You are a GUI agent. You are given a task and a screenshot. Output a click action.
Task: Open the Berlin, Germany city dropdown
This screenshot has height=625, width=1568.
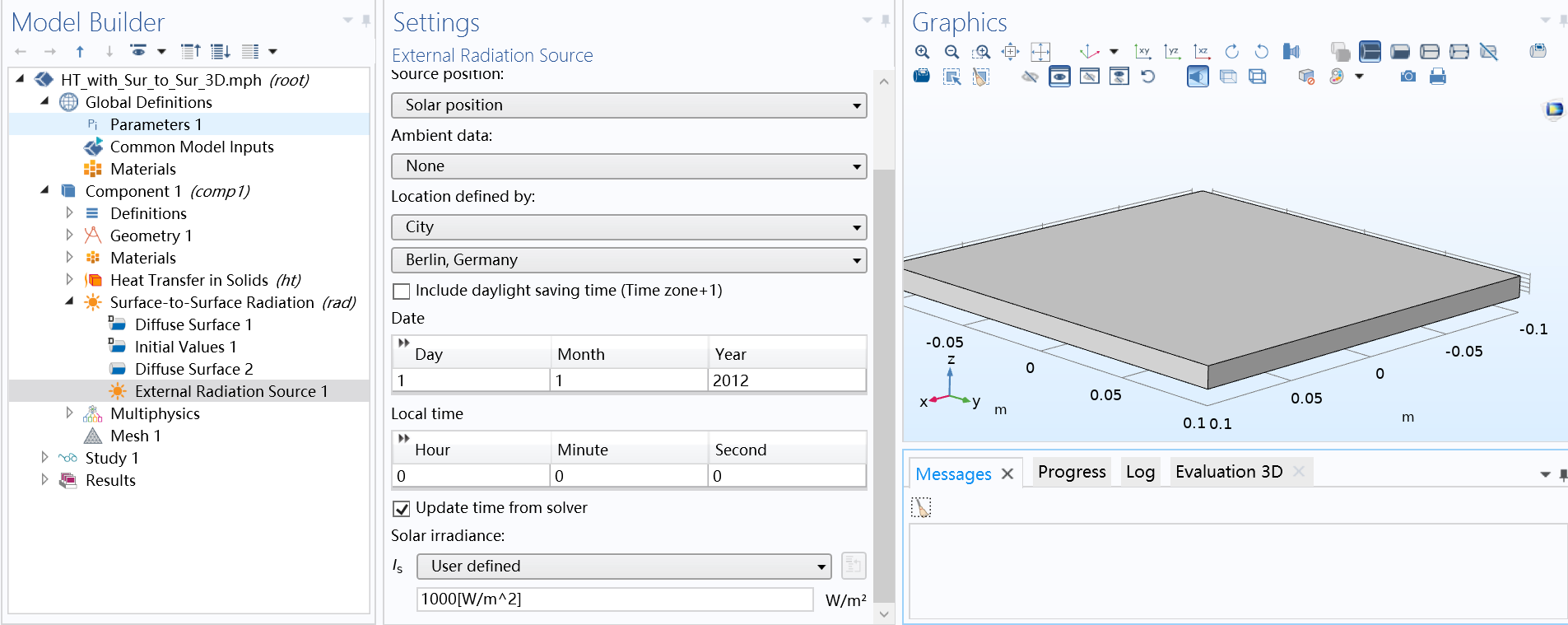[628, 260]
